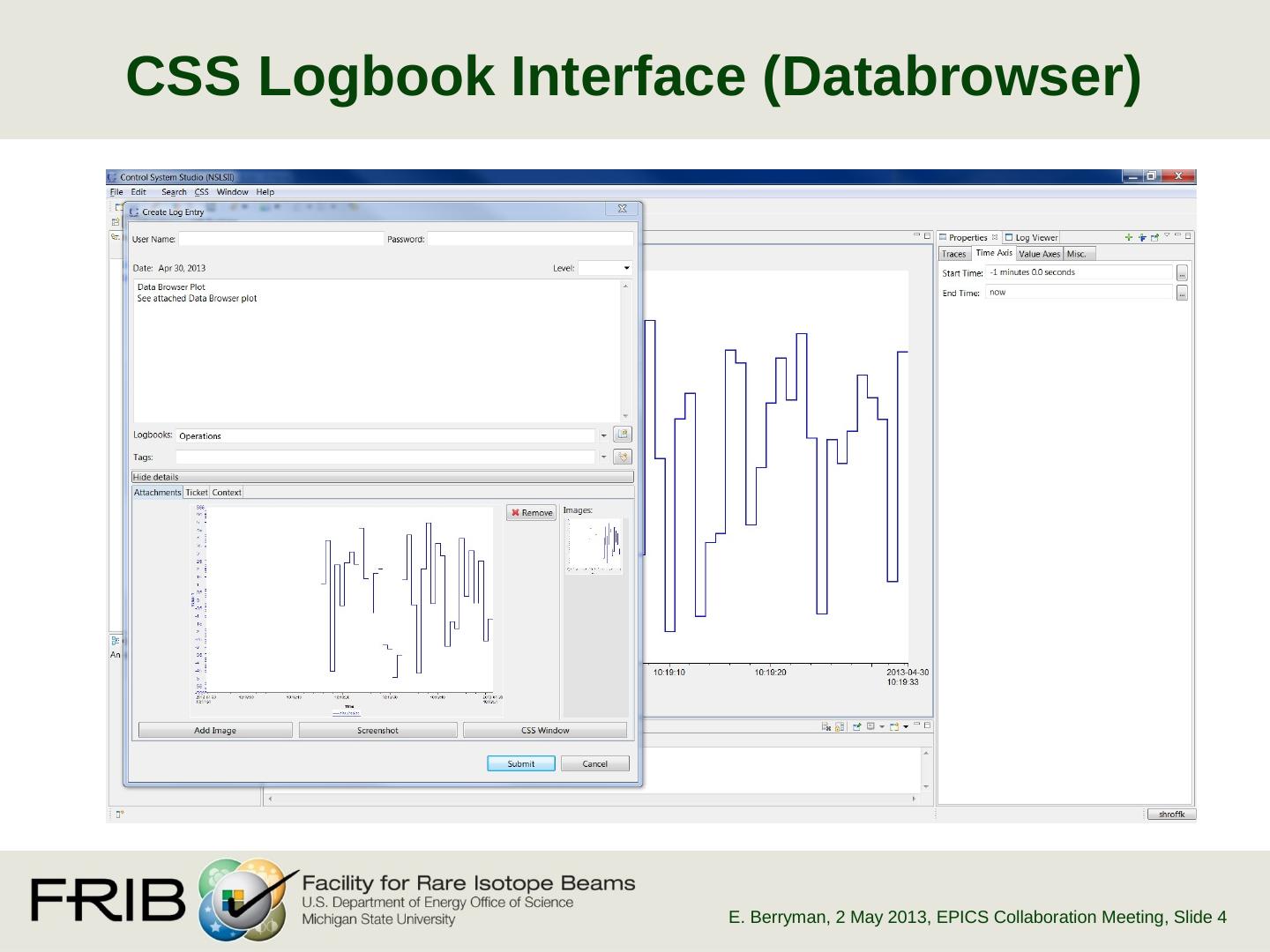
Task: Open the Properties panel view menu triangle
Action: [x=1167, y=235]
